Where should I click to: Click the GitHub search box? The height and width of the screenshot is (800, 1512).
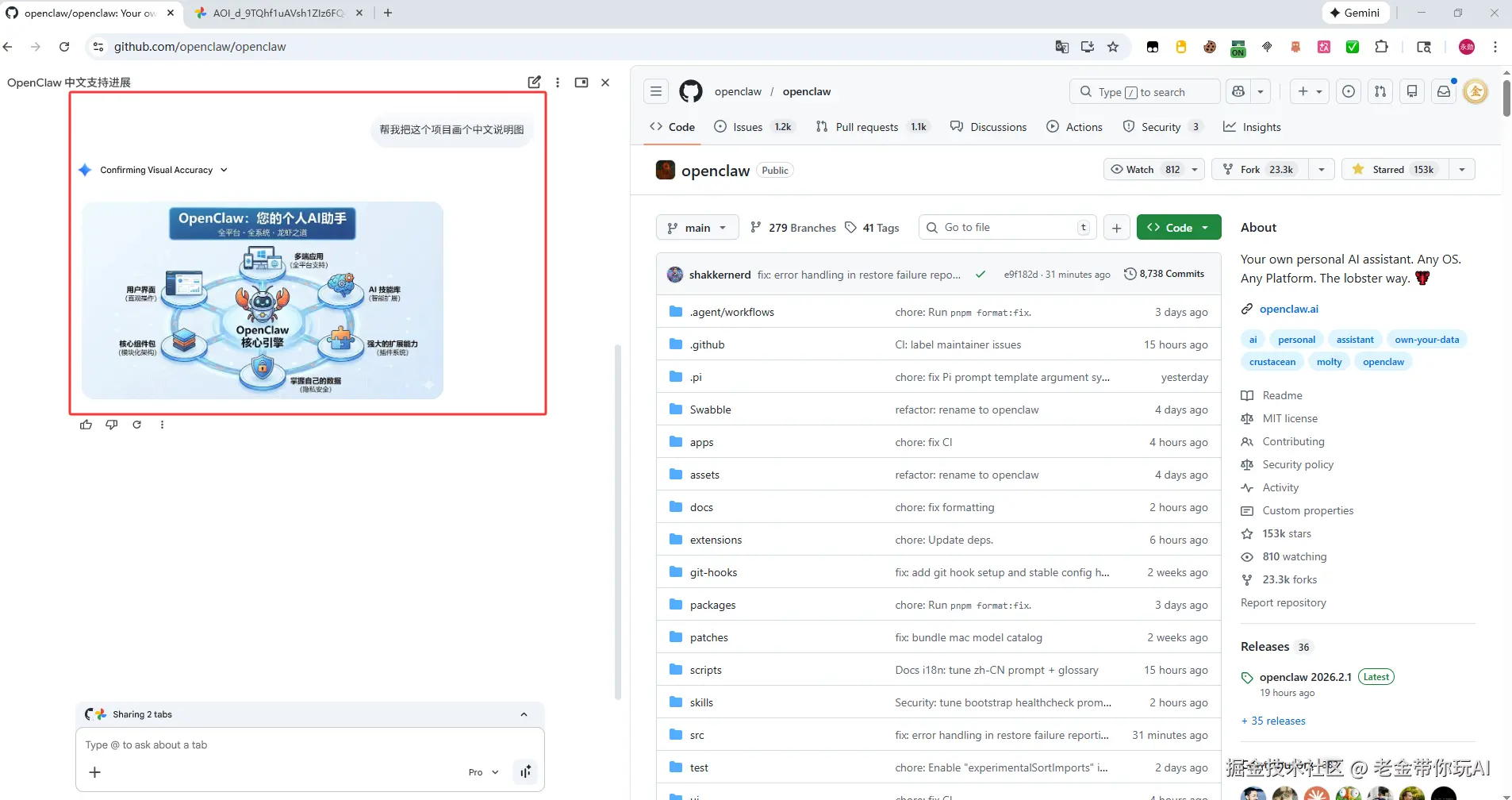tap(1145, 92)
